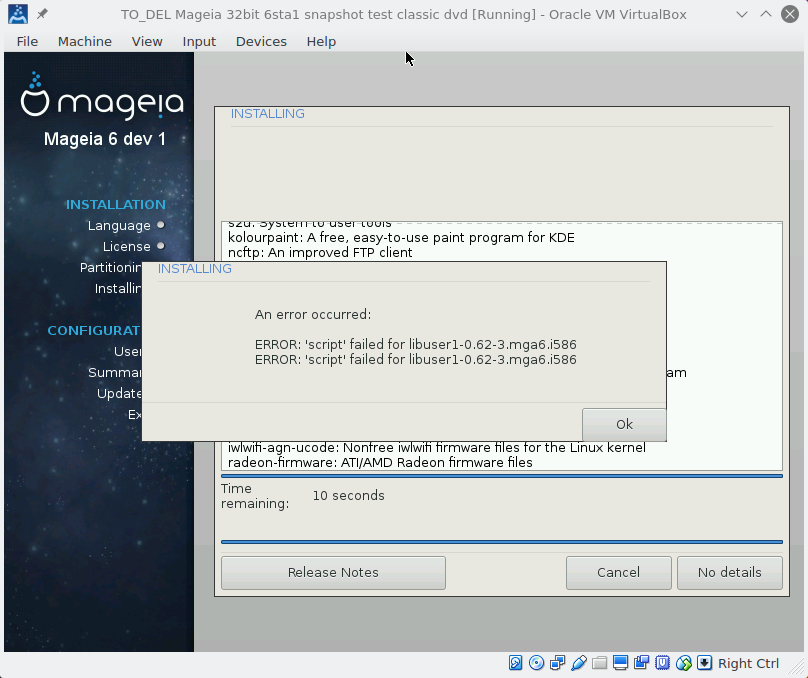Click the overall progress bar above Release Notes
The width and height of the screenshot is (808, 678).
point(502,542)
